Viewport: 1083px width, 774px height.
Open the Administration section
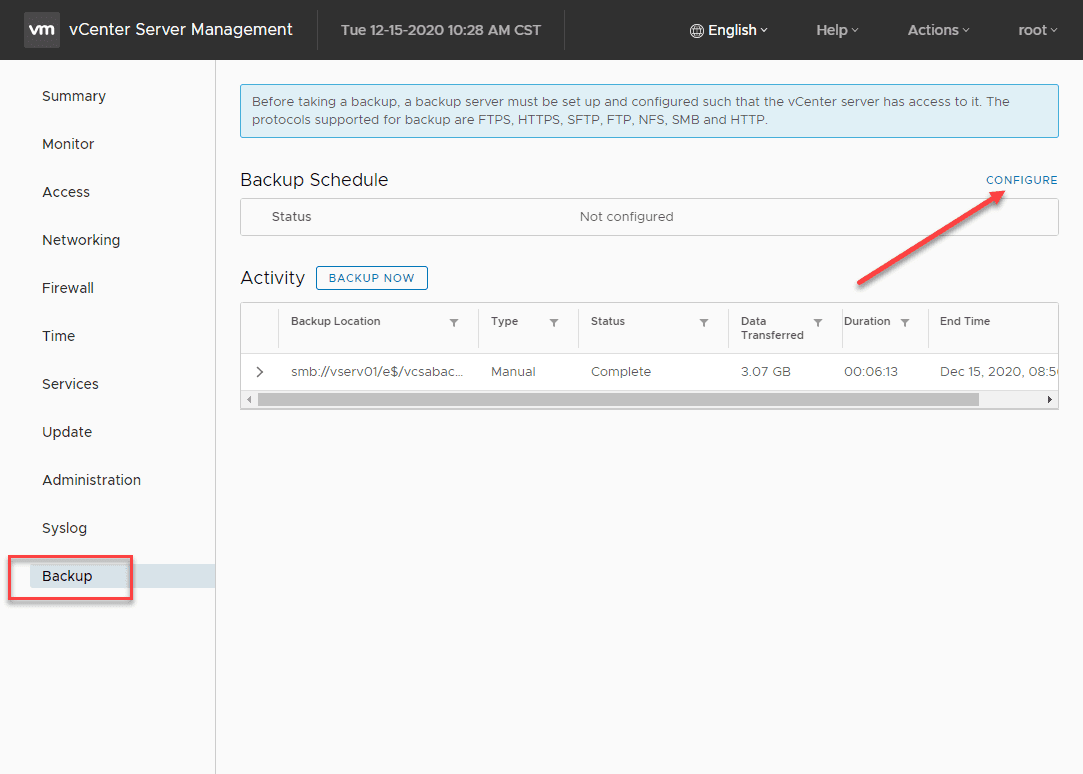coord(91,480)
